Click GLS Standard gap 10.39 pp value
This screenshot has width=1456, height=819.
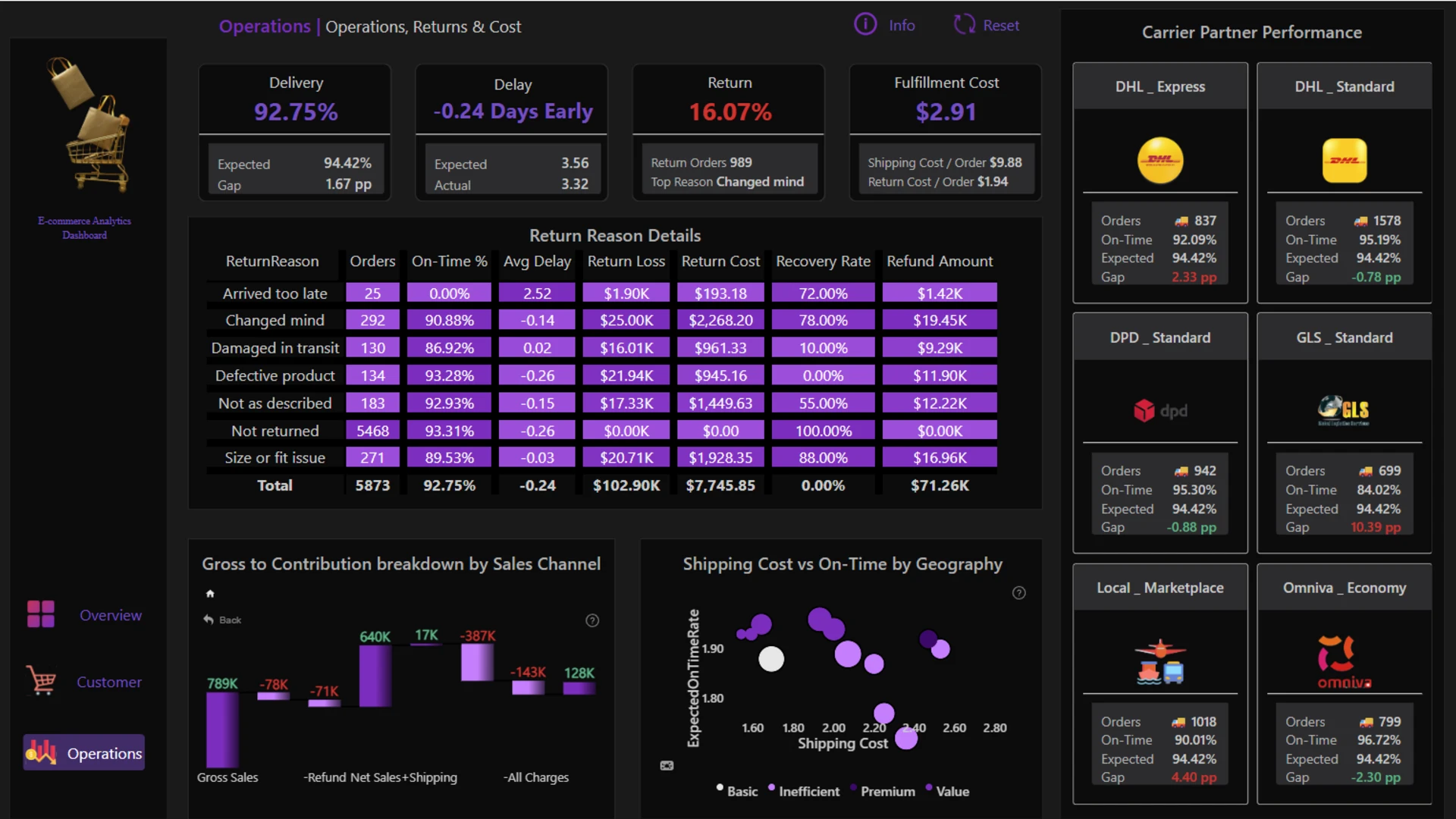(x=1375, y=527)
